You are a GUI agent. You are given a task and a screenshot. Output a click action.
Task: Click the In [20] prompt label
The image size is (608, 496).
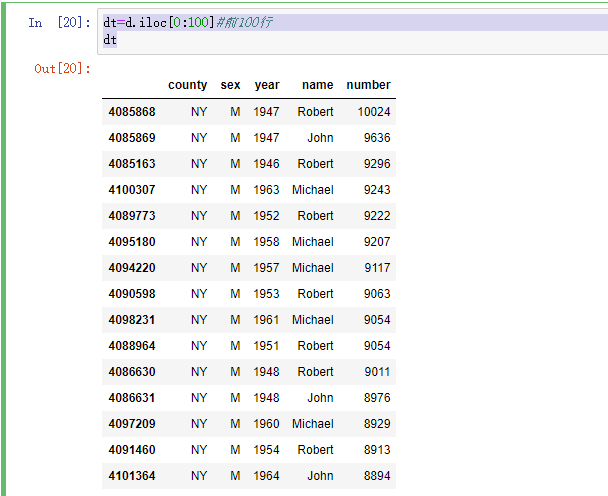click(x=59, y=22)
